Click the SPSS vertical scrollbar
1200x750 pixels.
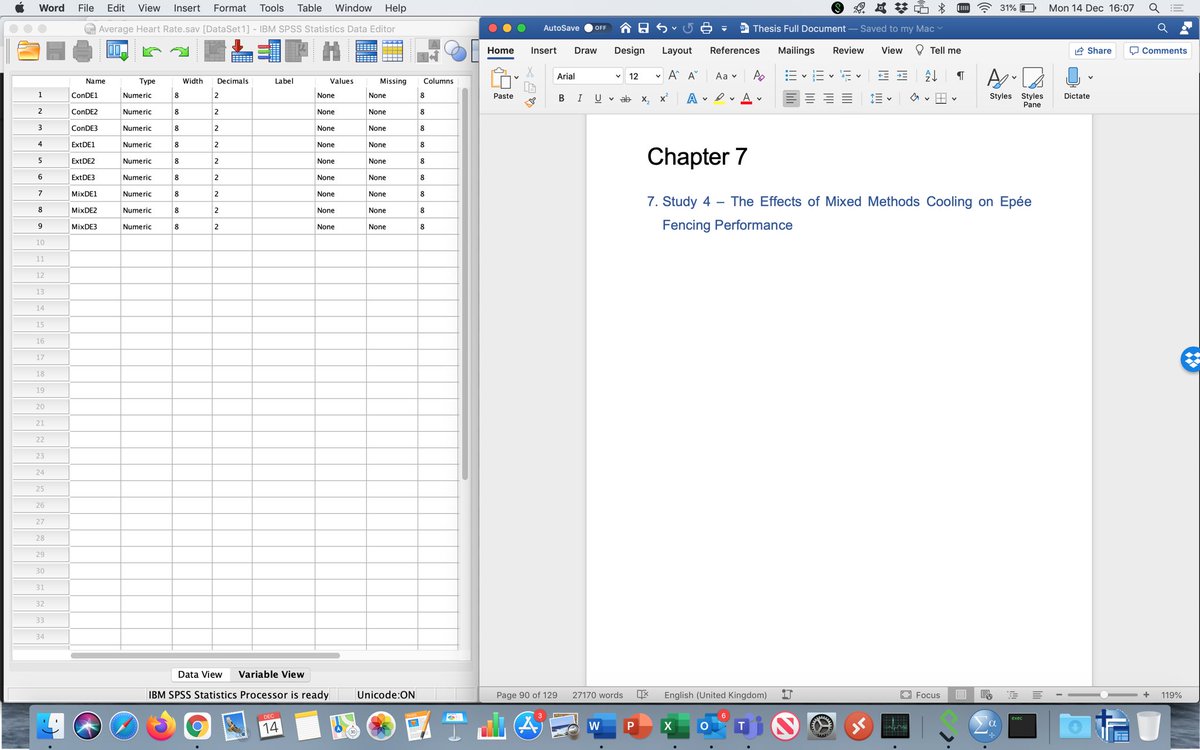[464, 285]
